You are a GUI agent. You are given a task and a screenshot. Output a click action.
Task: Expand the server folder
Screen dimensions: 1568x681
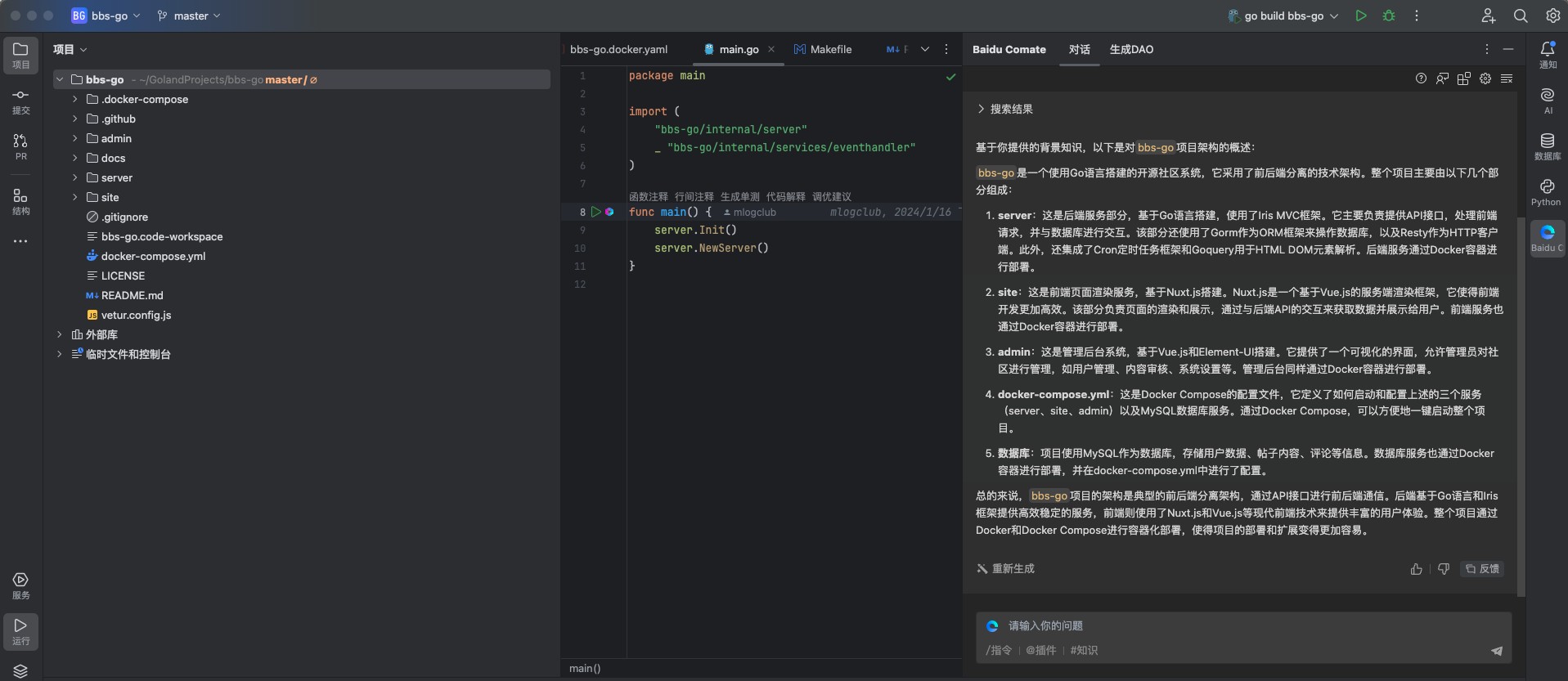(x=75, y=177)
